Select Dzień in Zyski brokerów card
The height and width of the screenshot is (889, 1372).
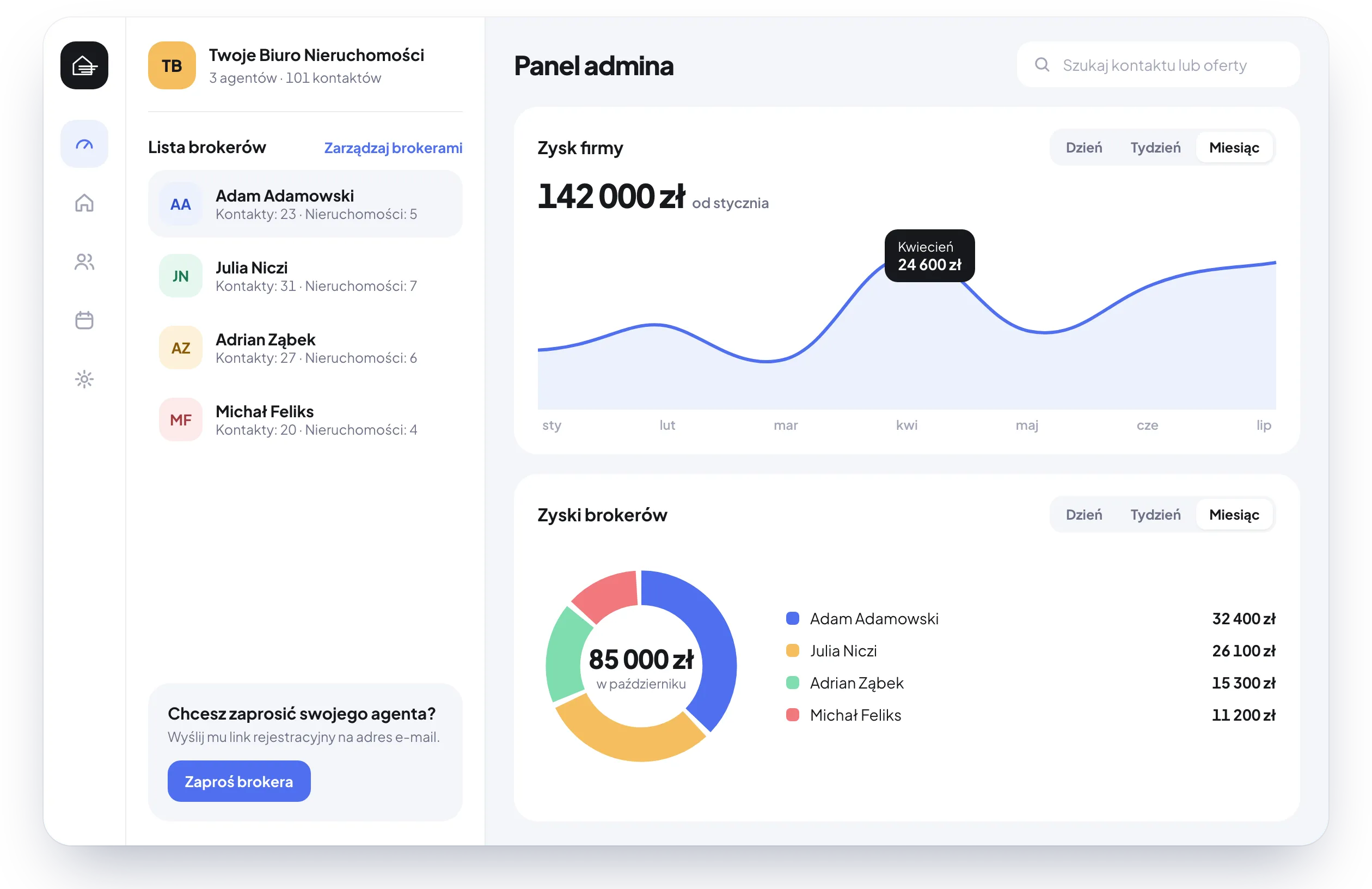point(1083,515)
